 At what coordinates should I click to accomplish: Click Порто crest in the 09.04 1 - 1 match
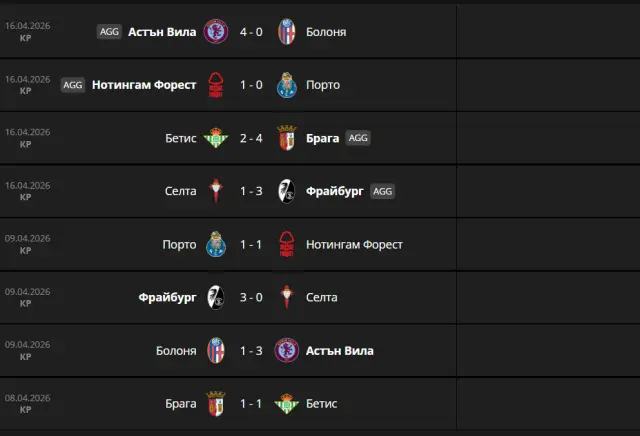[x=214, y=244]
